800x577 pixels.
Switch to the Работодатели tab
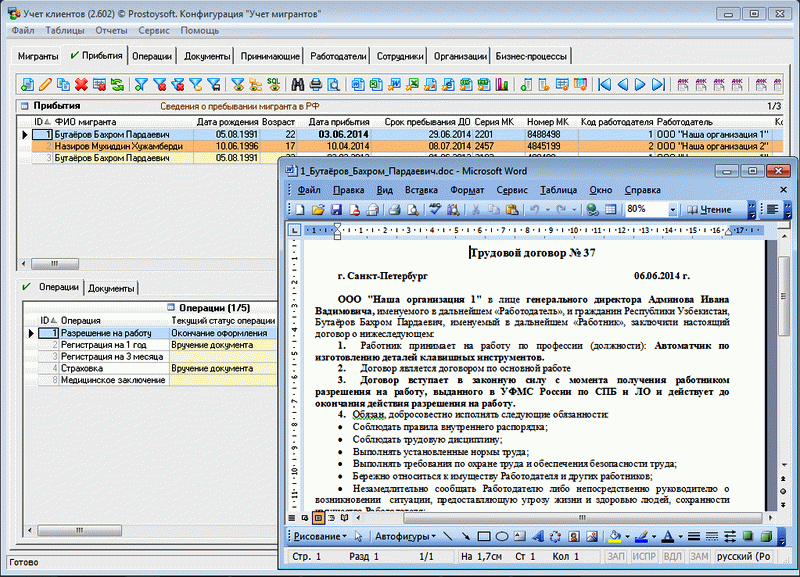coord(340,58)
